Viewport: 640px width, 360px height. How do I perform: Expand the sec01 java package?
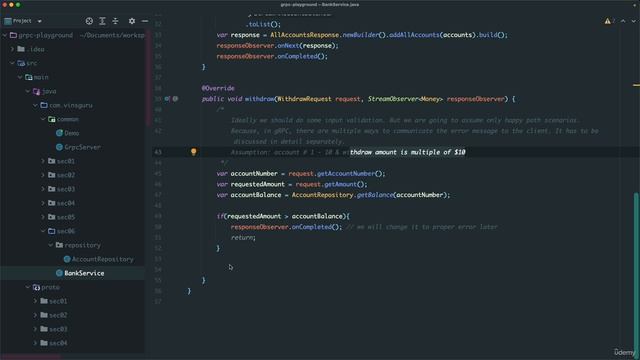point(43,161)
